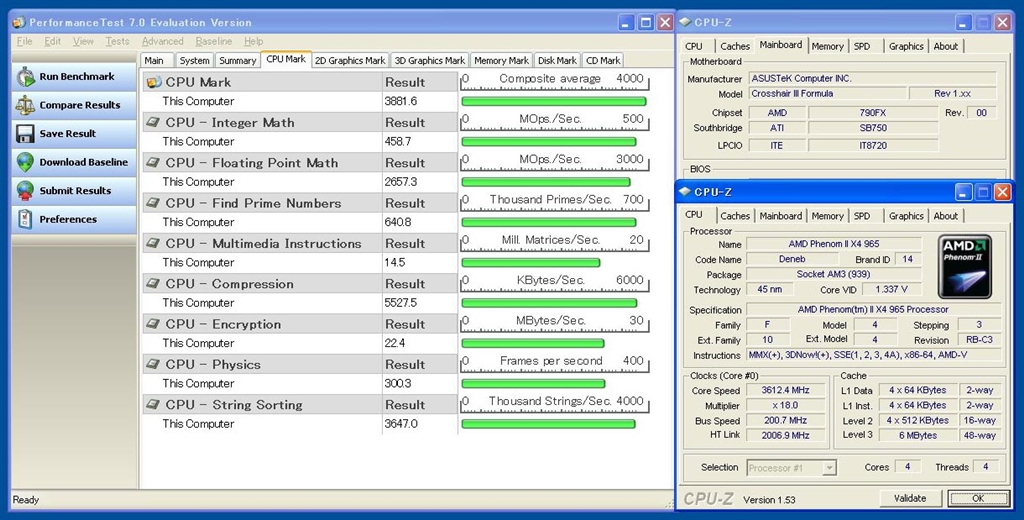Open the Help menu
Image resolution: width=1024 pixels, height=520 pixels.
tap(253, 41)
